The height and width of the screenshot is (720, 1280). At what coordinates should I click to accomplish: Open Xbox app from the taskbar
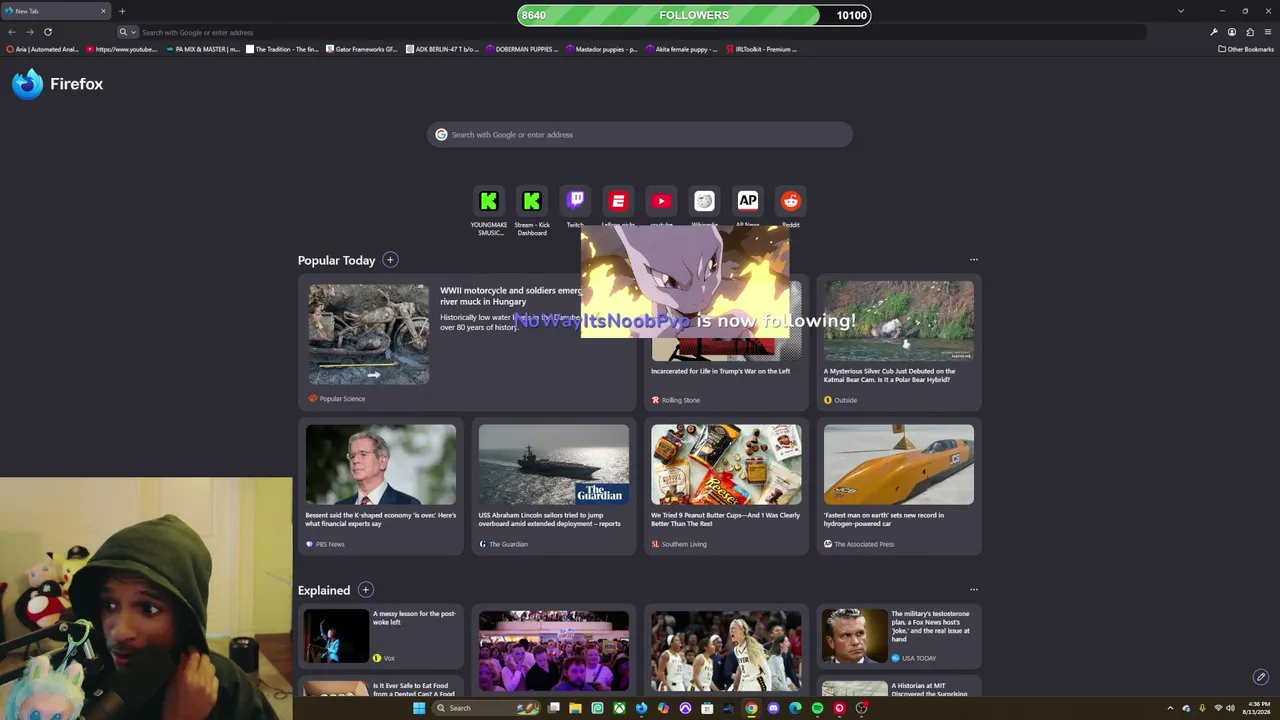pos(619,708)
